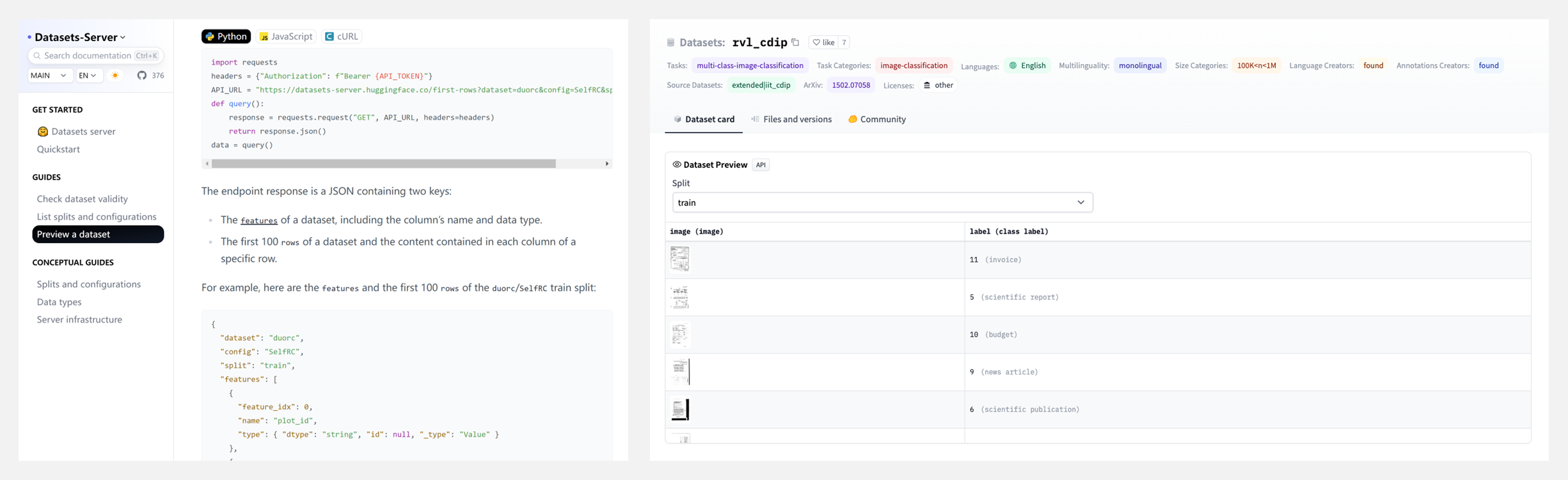
Task: Click the monolingual tag
Action: pos(1140,65)
